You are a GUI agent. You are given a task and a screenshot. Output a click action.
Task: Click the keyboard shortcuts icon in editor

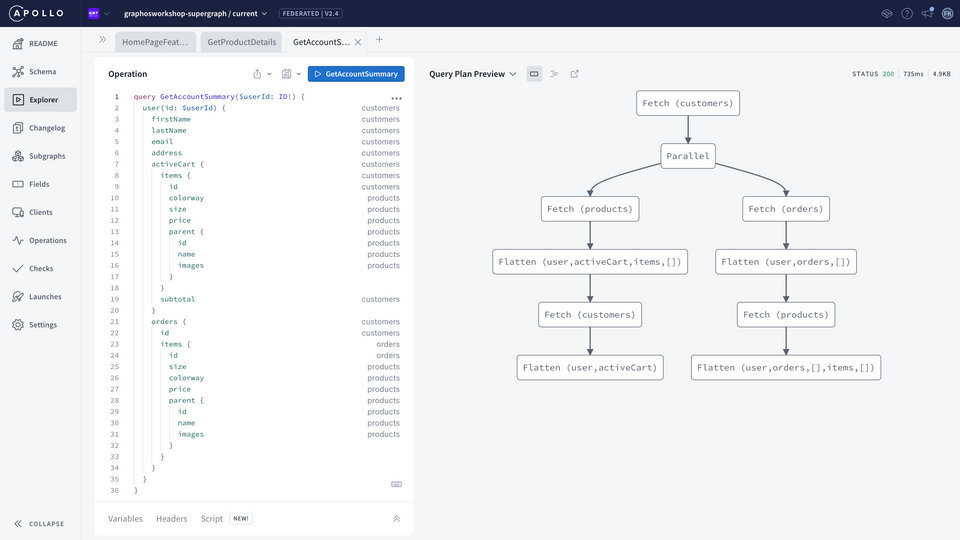(x=397, y=484)
